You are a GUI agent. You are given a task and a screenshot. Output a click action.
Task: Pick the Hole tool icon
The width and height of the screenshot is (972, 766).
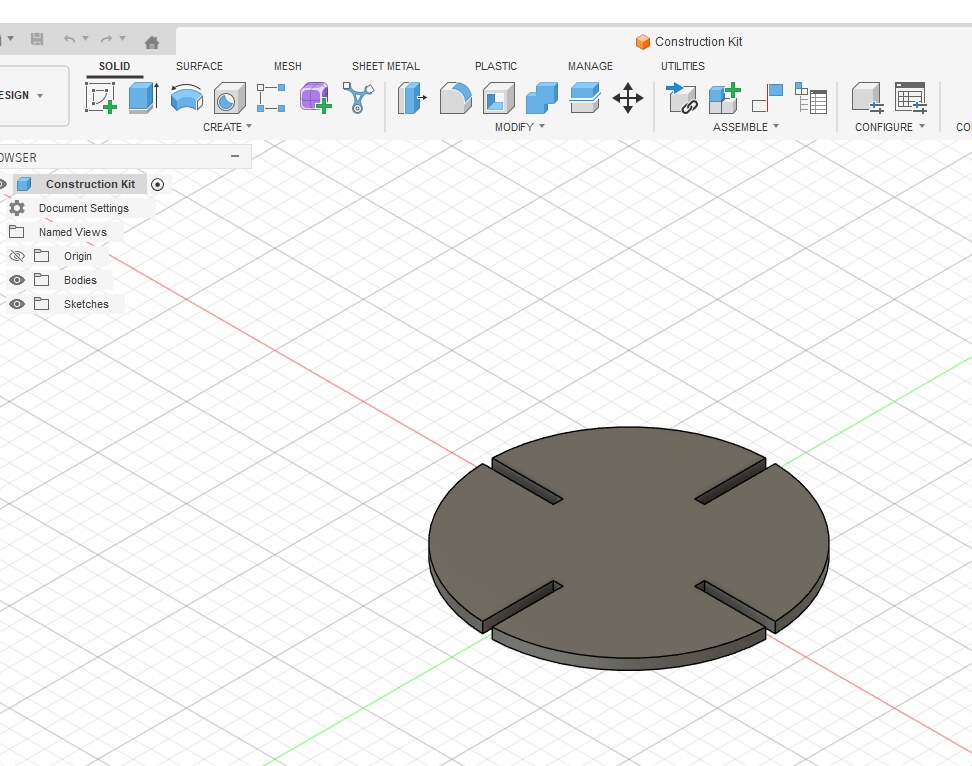pyautogui.click(x=229, y=99)
